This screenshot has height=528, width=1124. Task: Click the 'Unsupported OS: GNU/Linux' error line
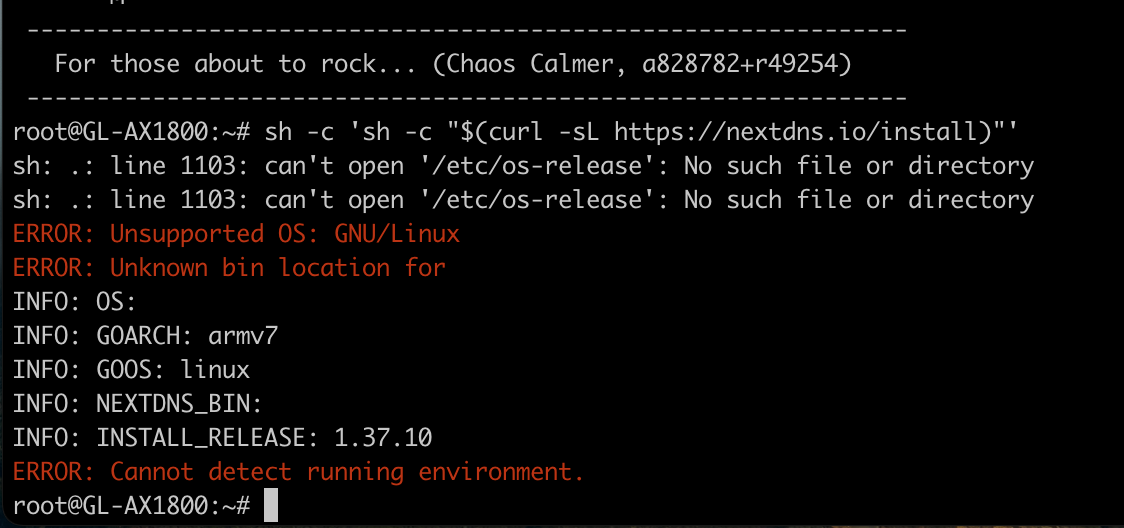pos(236,234)
